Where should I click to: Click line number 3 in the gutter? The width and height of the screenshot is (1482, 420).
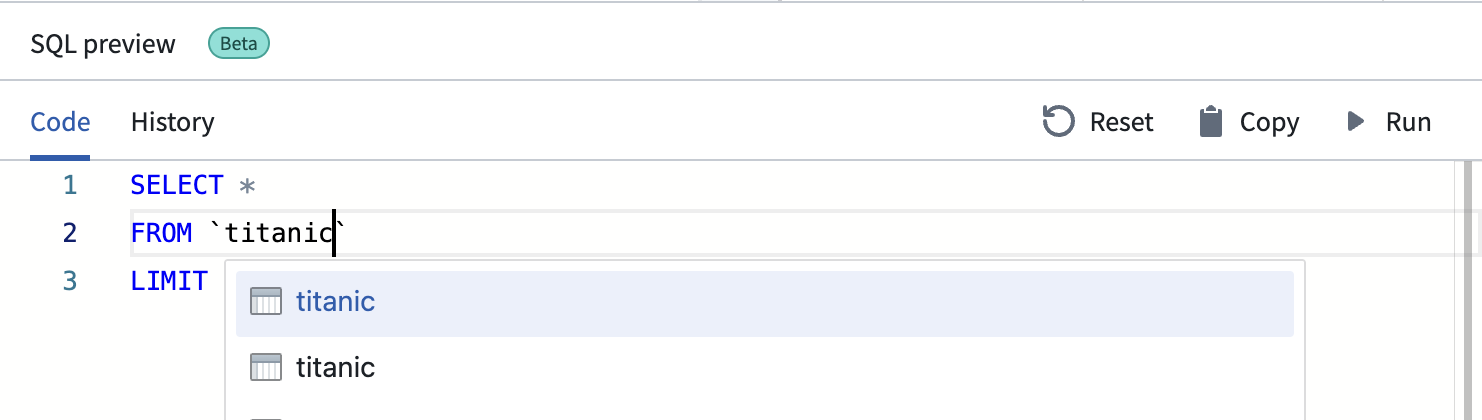click(69, 281)
